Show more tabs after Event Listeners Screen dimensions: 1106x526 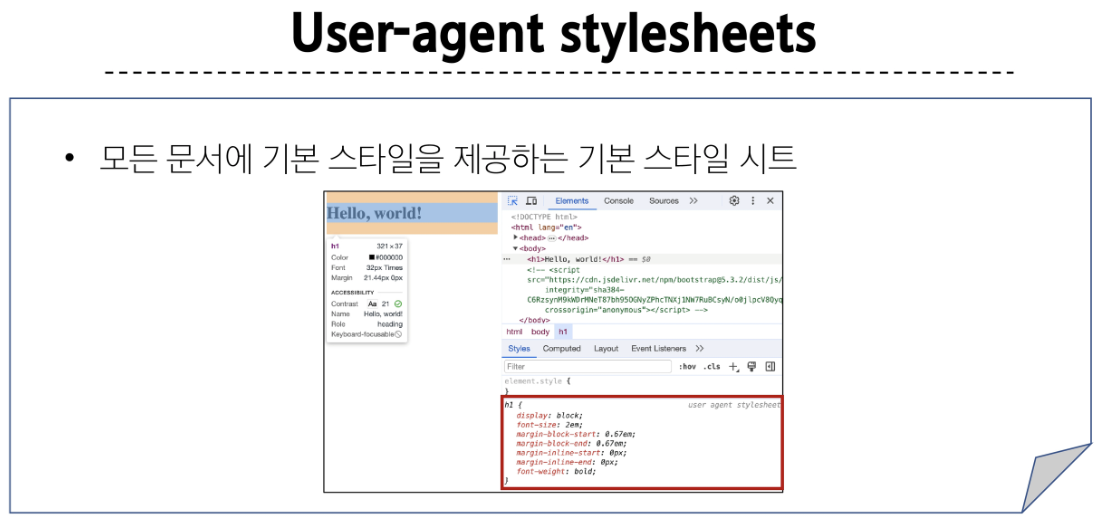tap(699, 348)
